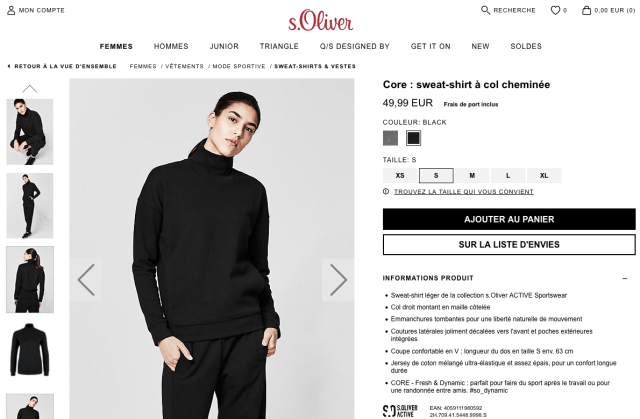
Task: Click Sur la liste d'envies button
Action: (509, 244)
